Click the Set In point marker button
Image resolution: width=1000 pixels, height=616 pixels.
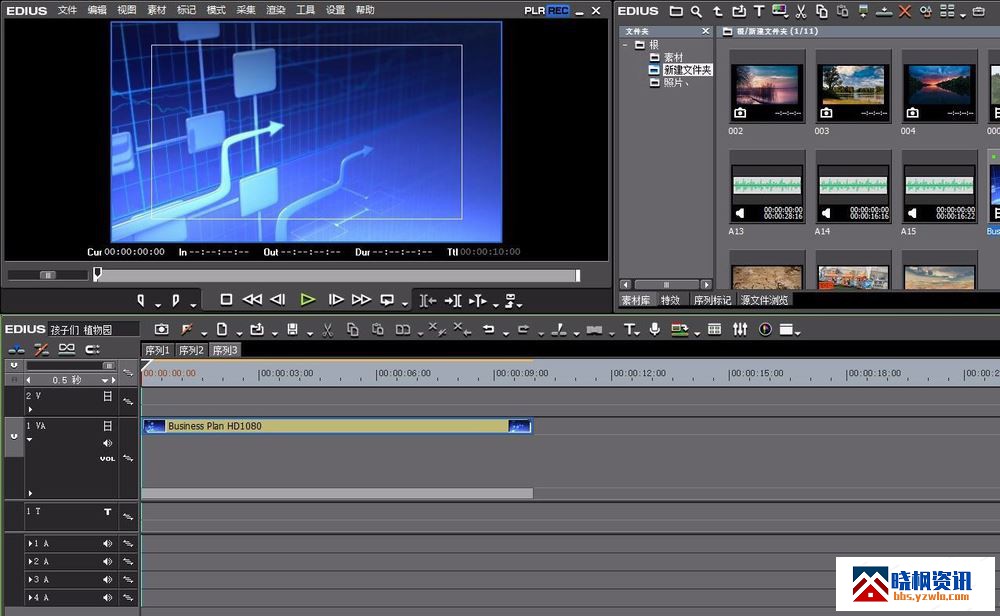point(141,300)
